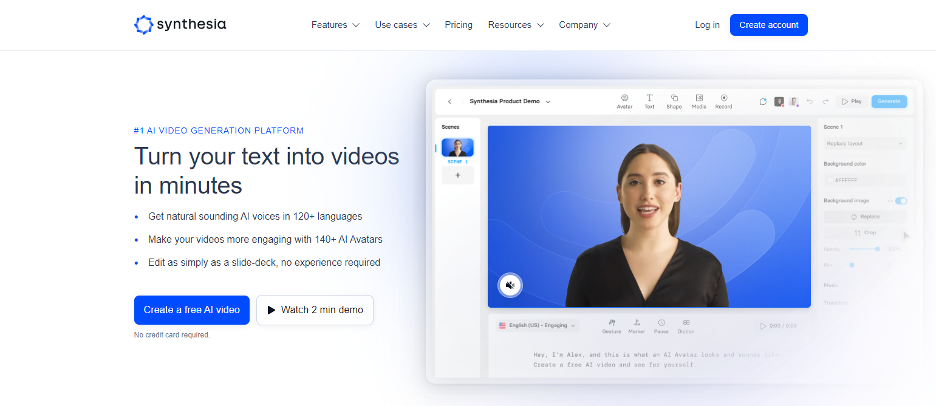936x406 pixels.
Task: Open the Pricing page
Action: [x=458, y=25]
